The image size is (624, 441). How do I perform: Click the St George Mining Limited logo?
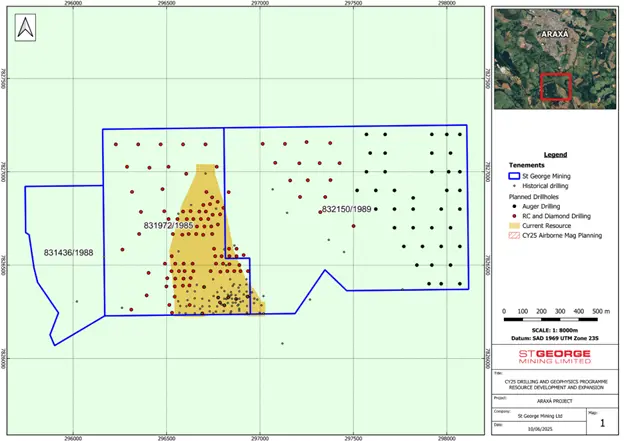555,360
